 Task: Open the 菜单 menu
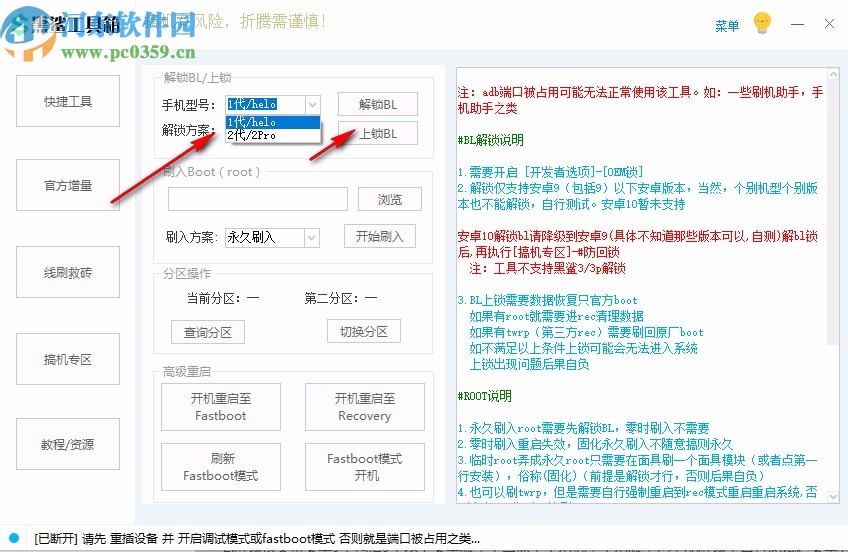point(727,25)
